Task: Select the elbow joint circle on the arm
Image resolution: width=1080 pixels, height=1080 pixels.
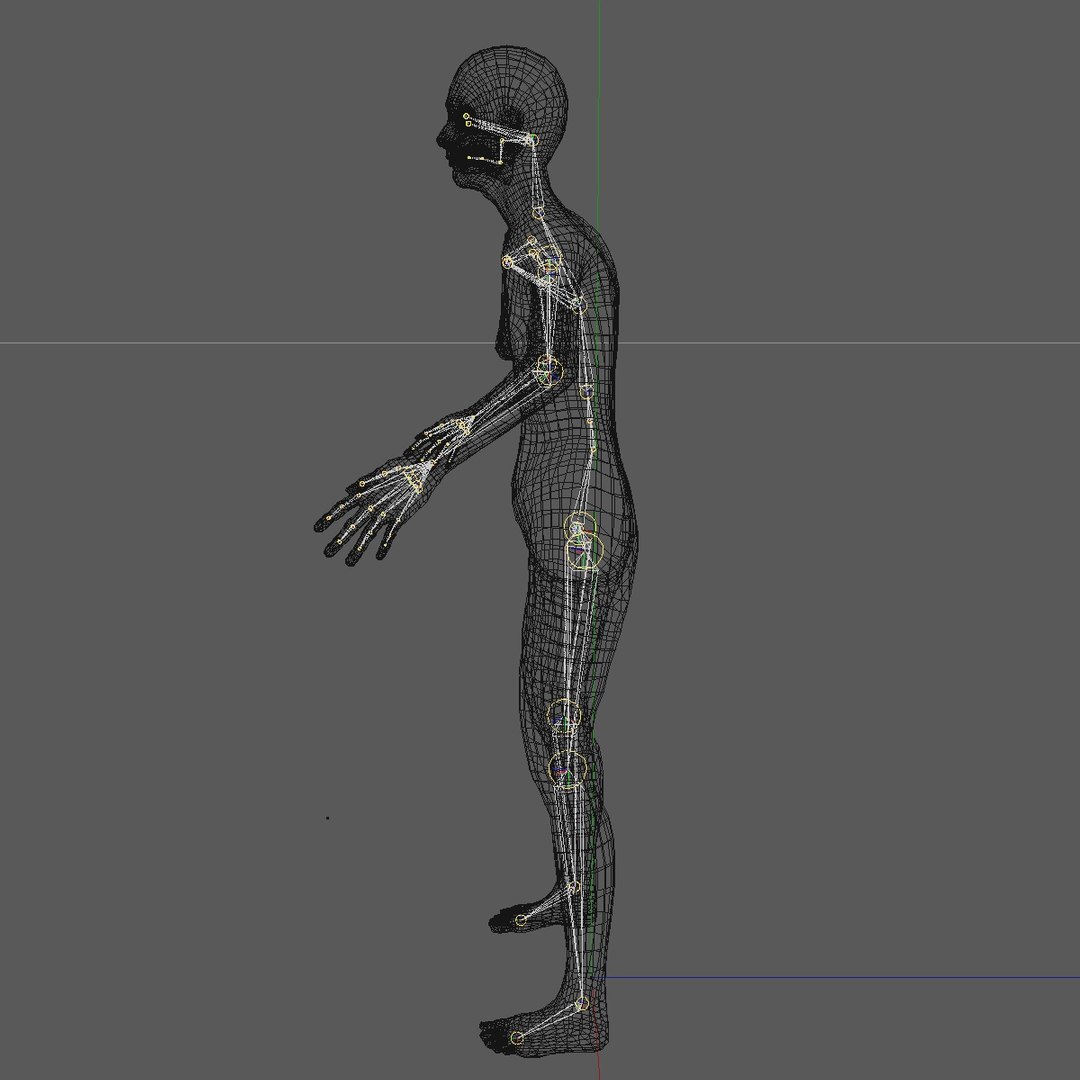Action: (549, 373)
